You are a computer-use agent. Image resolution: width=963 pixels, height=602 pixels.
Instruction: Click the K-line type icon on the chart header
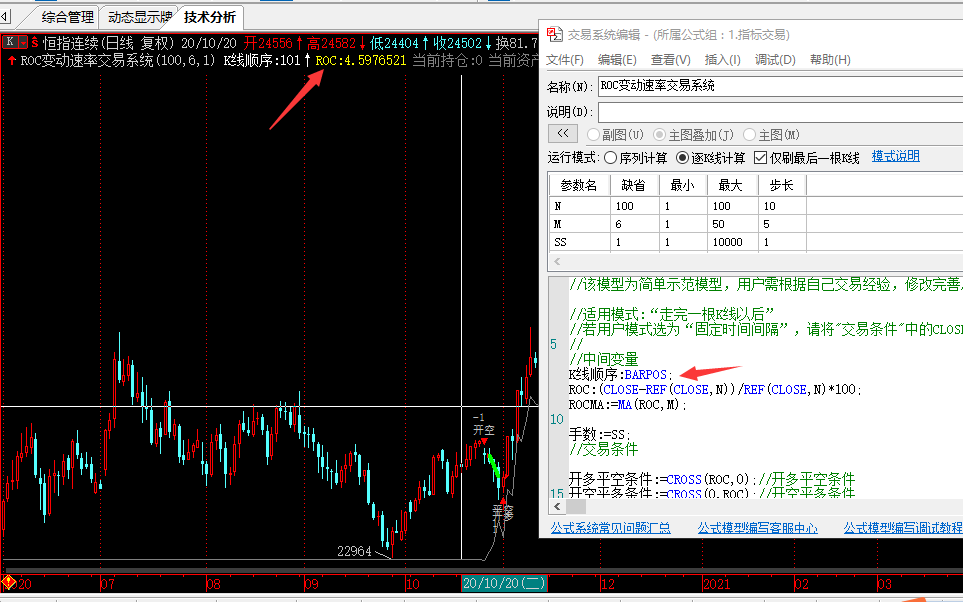10,42
